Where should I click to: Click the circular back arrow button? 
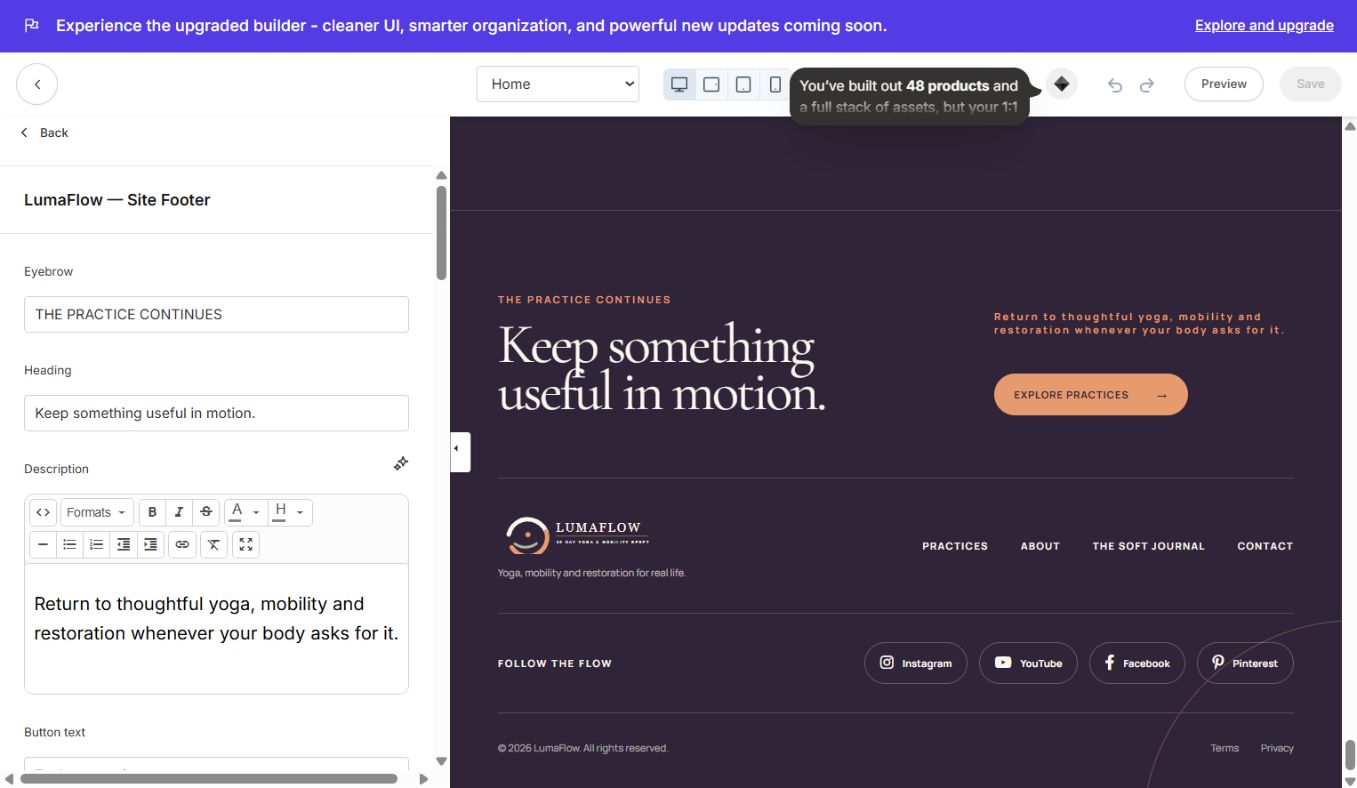37,84
